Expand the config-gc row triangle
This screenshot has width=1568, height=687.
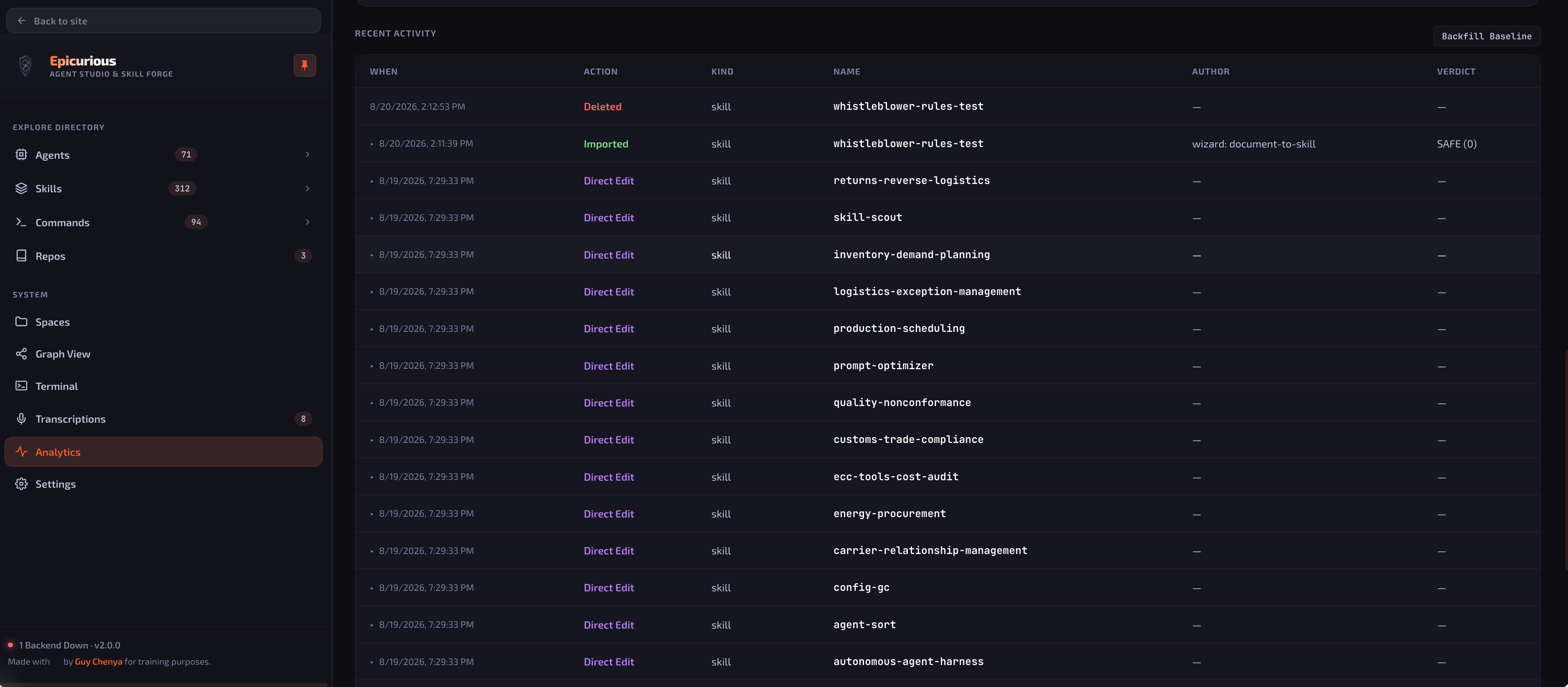tap(372, 588)
